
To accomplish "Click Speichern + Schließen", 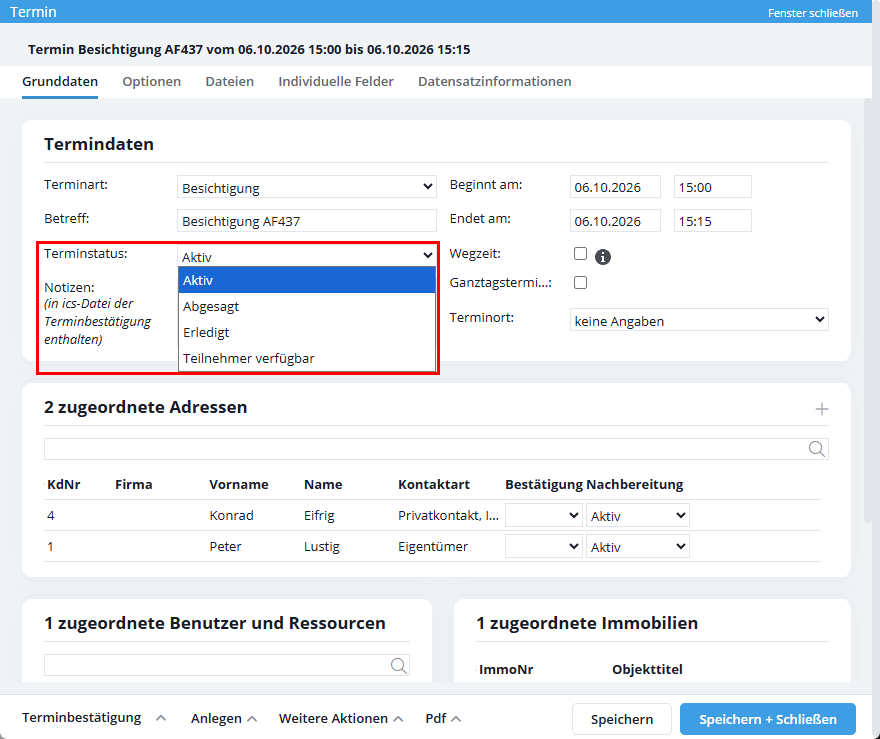I will coord(768,719).
